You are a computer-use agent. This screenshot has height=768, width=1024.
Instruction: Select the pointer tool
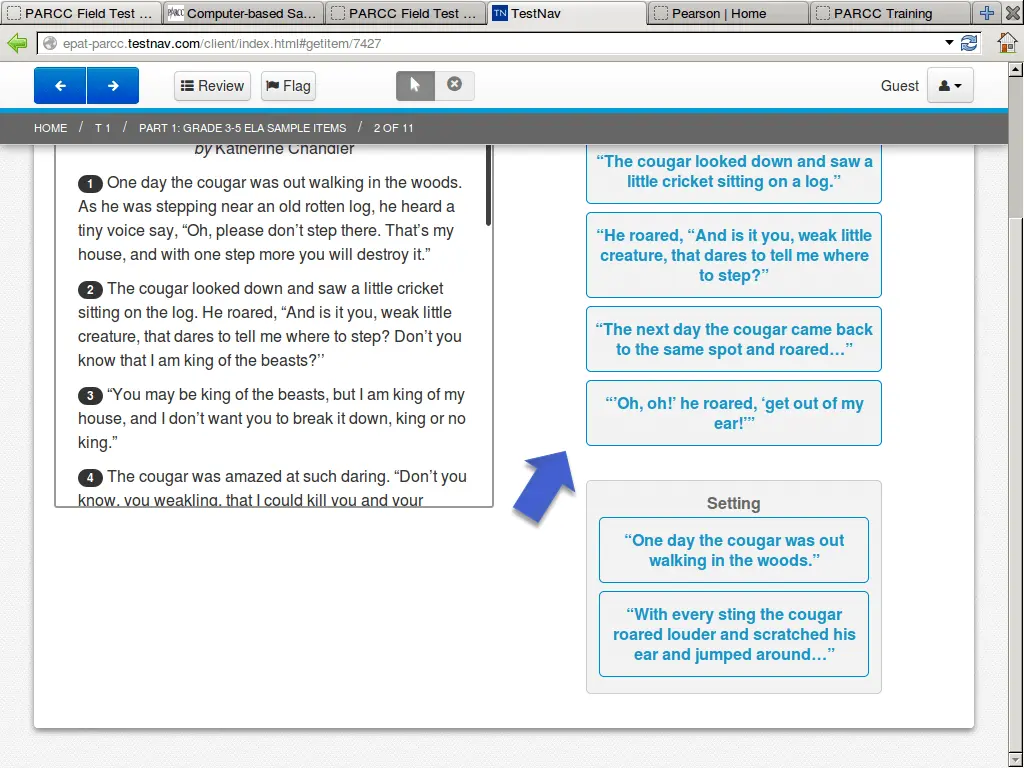(415, 86)
